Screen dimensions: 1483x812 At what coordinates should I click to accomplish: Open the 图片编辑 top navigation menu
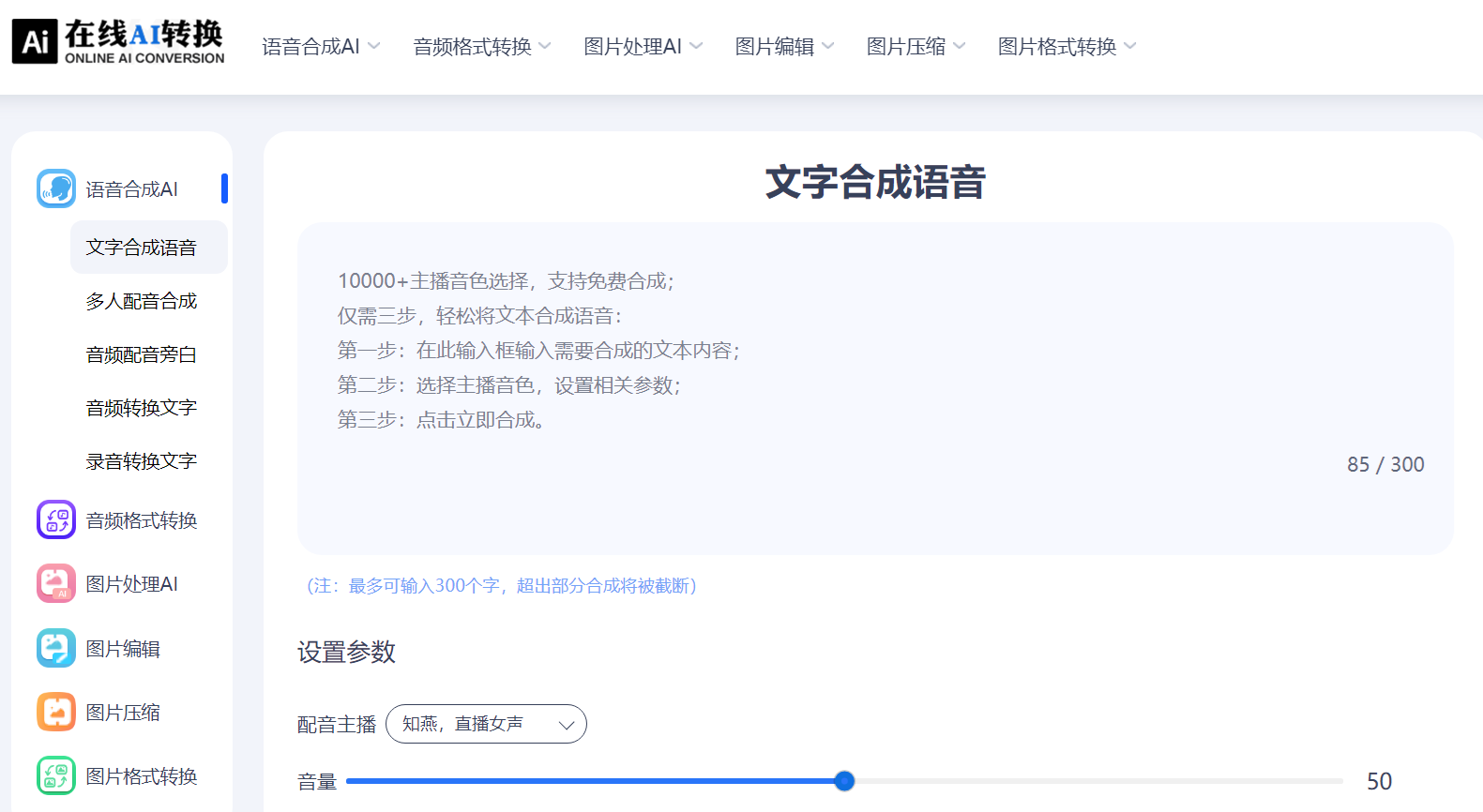[x=784, y=47]
